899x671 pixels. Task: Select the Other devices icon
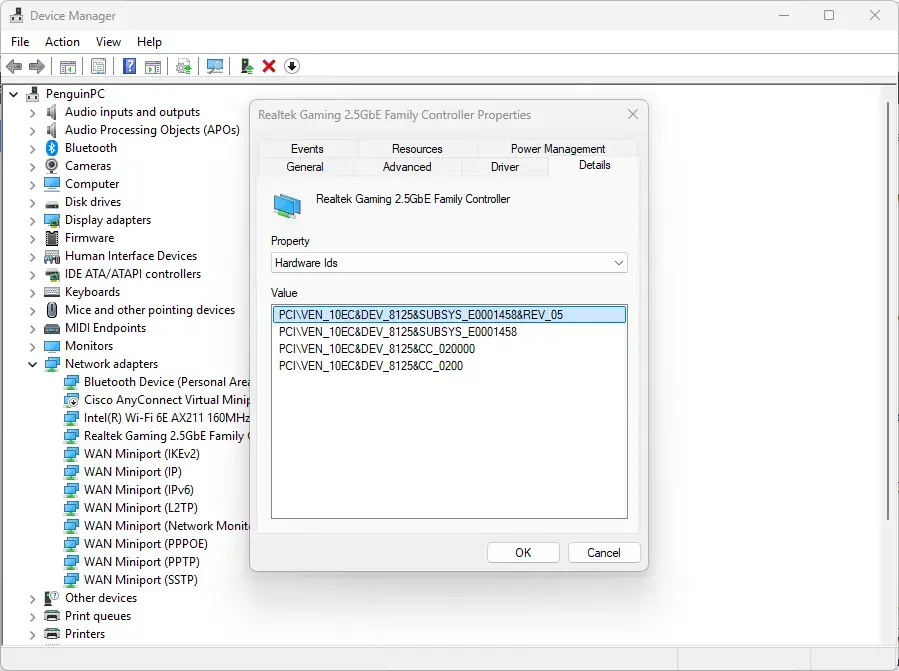pyautogui.click(x=52, y=598)
